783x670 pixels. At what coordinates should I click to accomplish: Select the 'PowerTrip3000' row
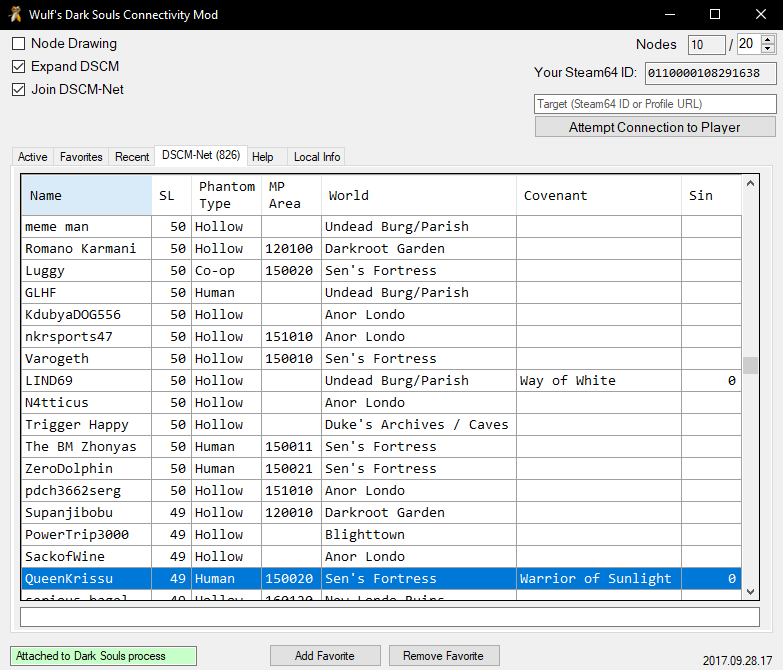[x=382, y=534]
